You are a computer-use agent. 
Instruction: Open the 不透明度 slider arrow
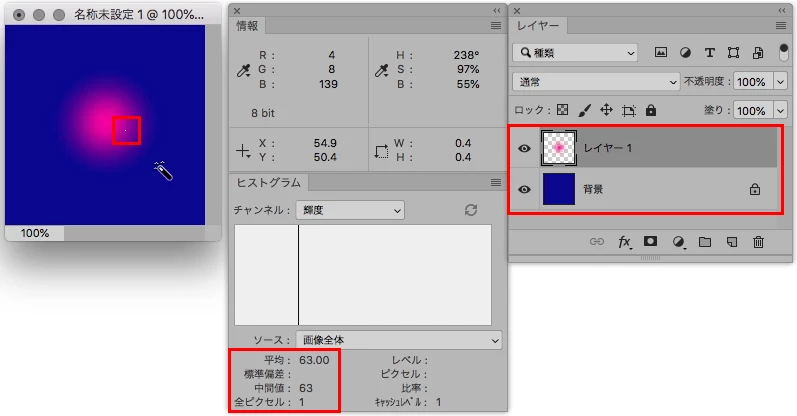pos(780,82)
